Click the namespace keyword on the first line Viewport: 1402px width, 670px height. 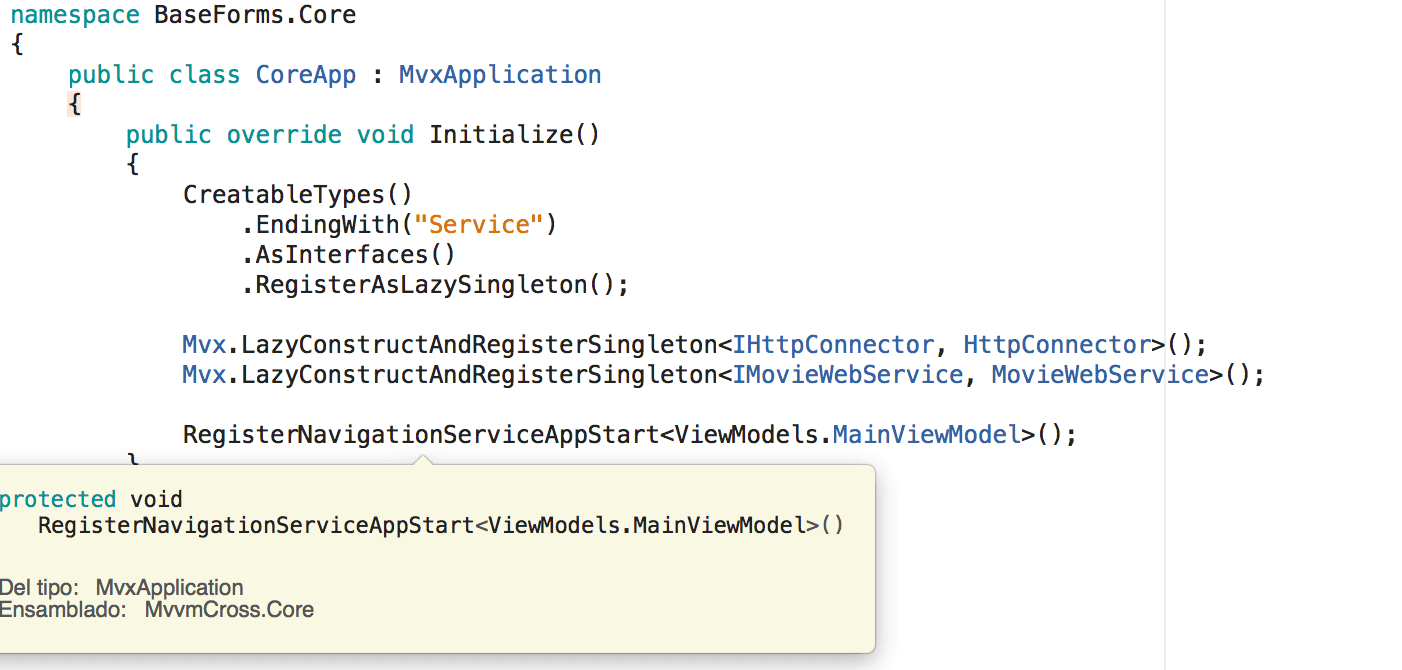click(x=75, y=16)
